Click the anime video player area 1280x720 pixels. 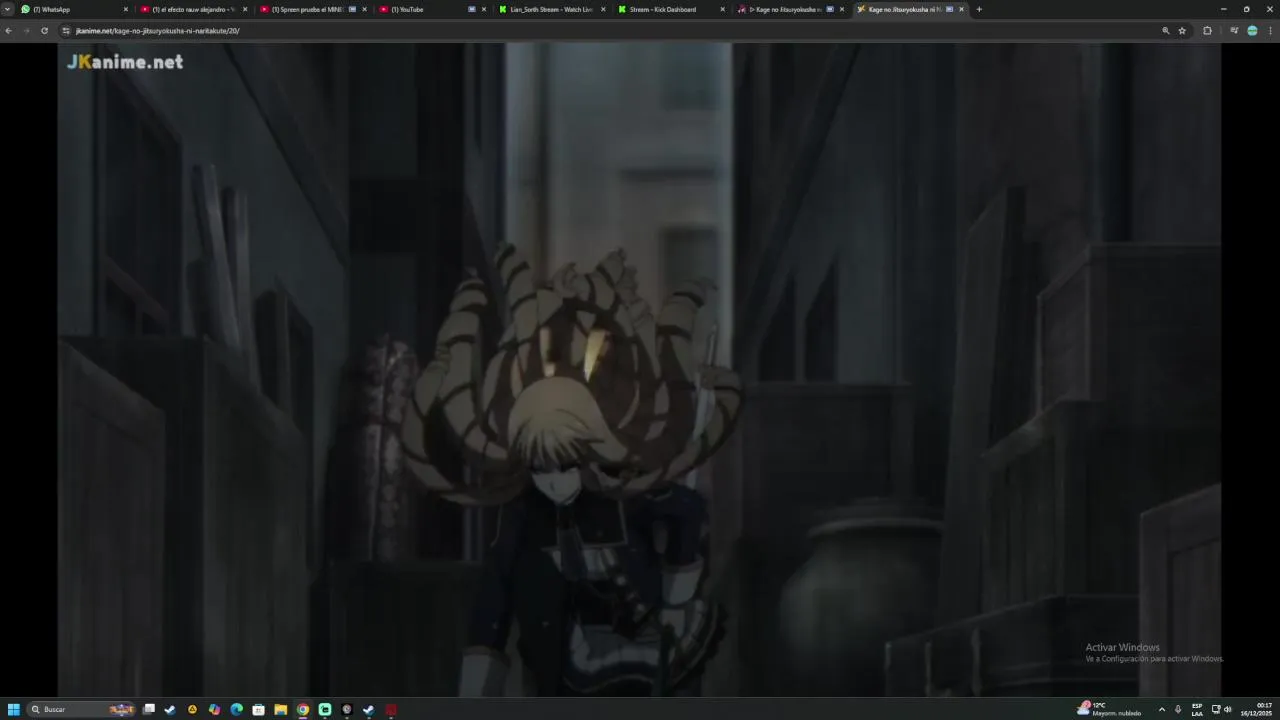639,369
